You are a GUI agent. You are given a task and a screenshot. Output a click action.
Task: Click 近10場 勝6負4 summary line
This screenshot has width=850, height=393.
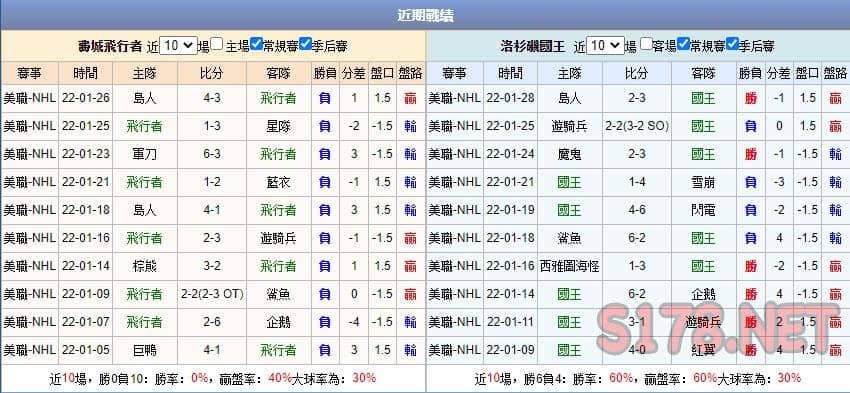pos(638,378)
